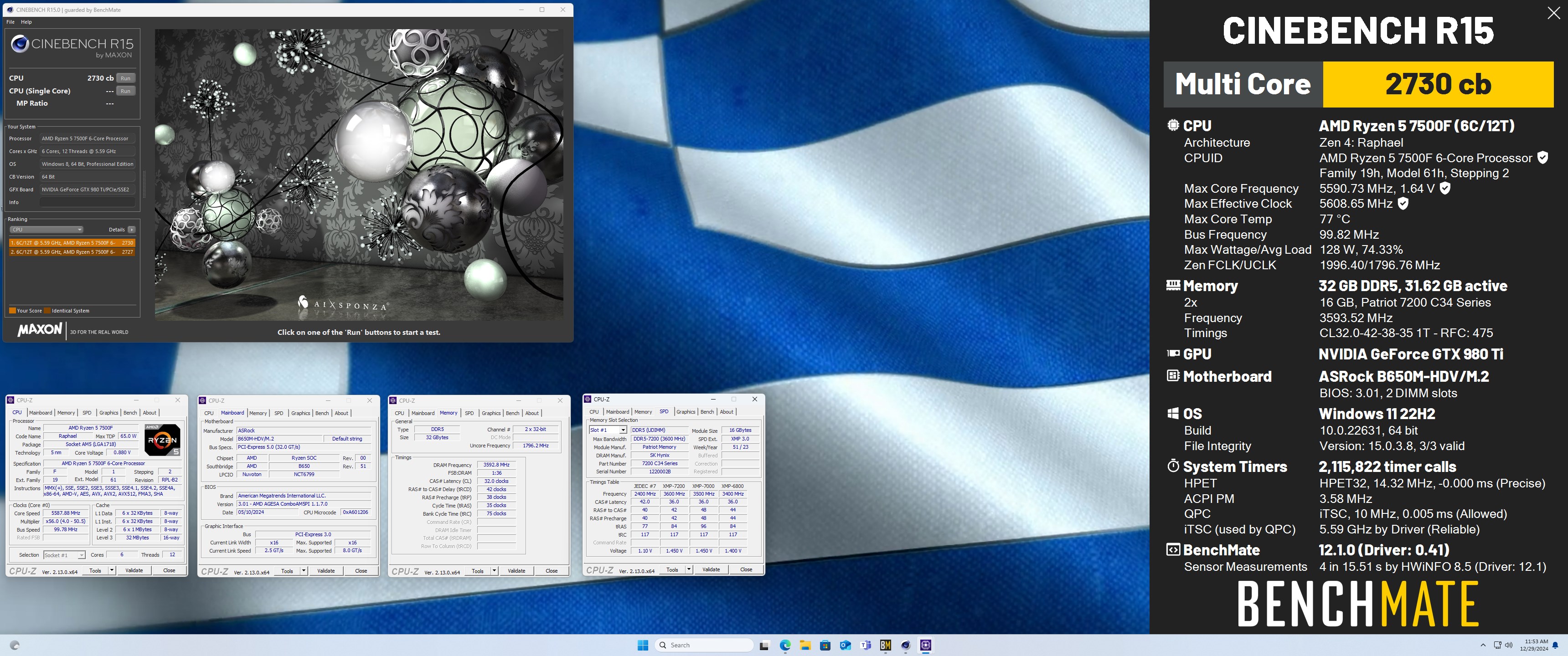
Task: Switch to BenchMate via its BM taskbar icon
Action: (x=885, y=645)
